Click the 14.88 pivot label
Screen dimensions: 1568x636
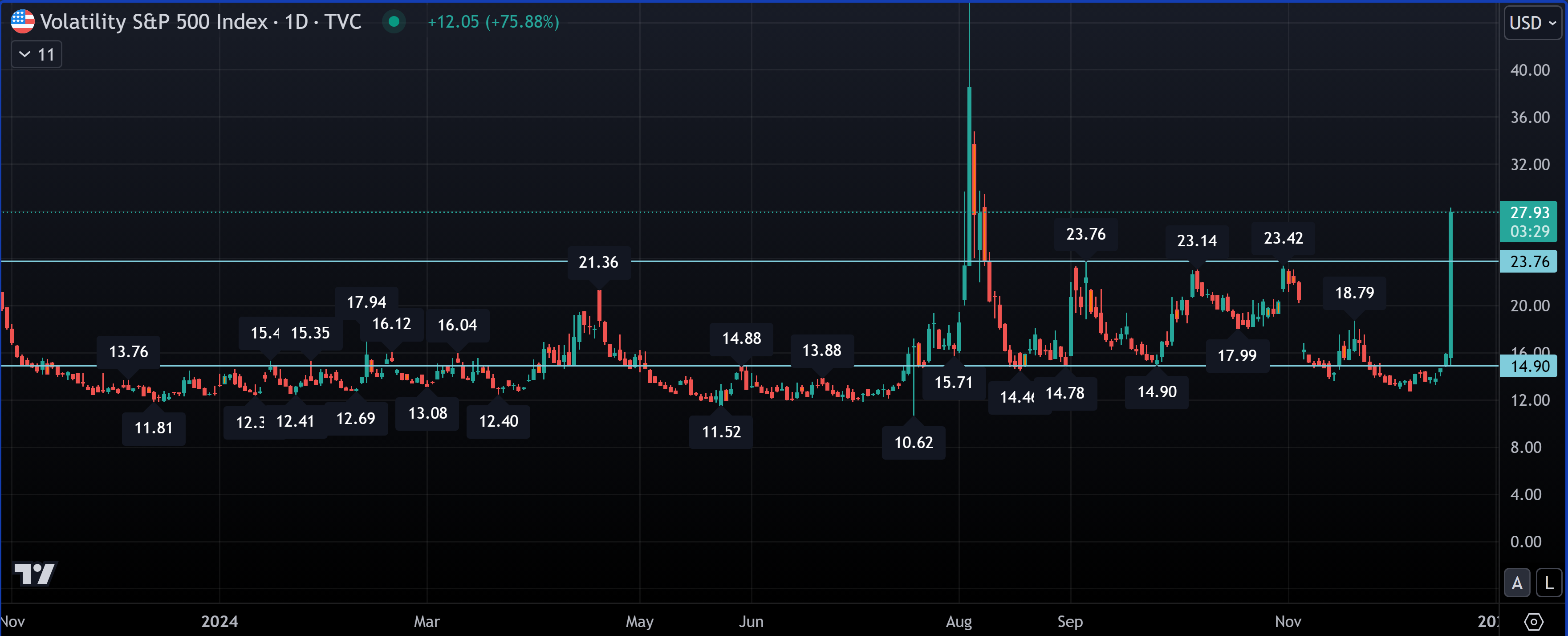[x=741, y=339]
